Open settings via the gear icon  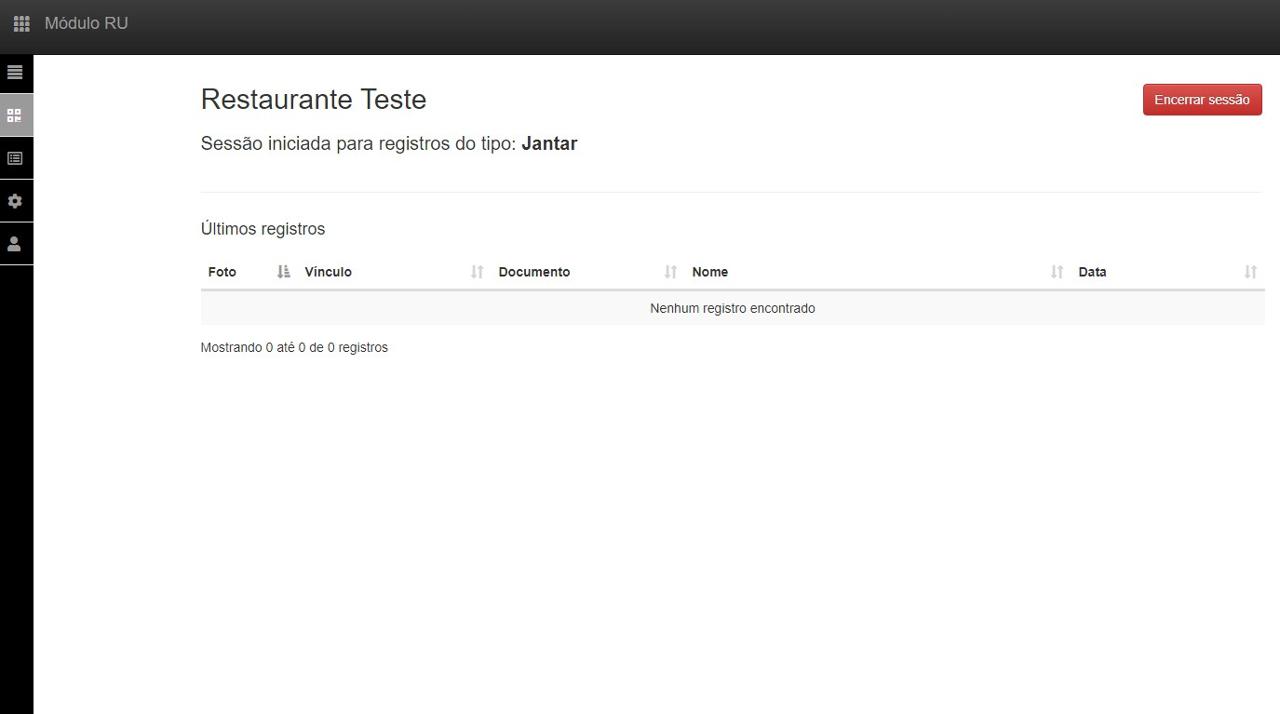[x=15, y=201]
